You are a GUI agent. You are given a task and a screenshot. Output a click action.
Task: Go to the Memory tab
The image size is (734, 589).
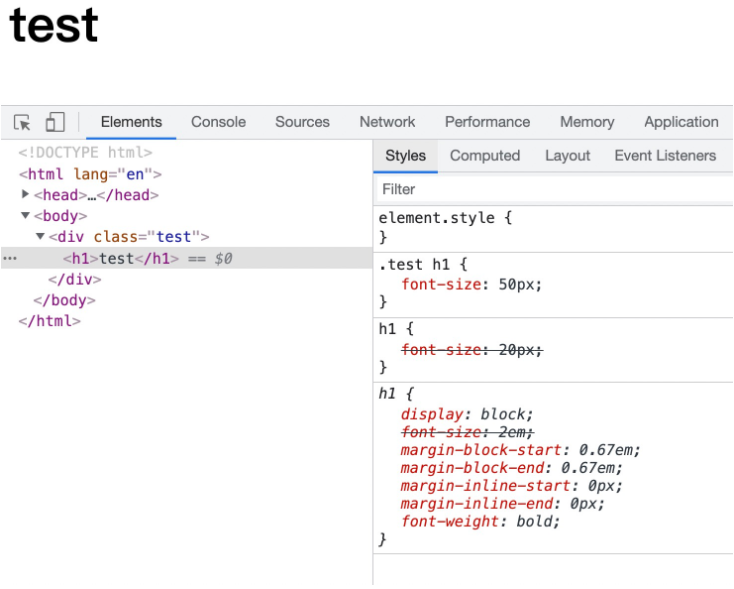pos(587,122)
